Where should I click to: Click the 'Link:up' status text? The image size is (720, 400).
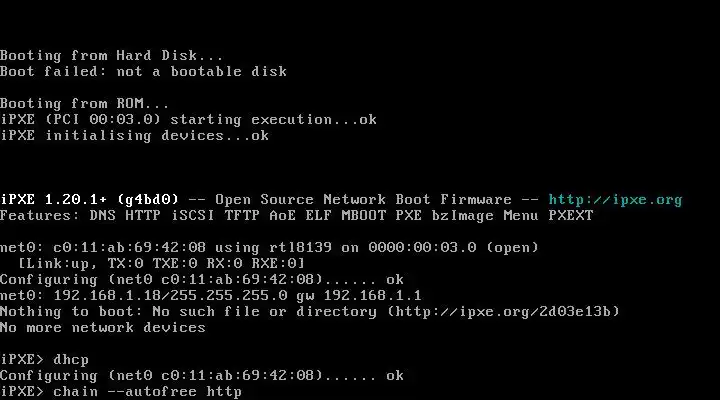(x=58, y=263)
